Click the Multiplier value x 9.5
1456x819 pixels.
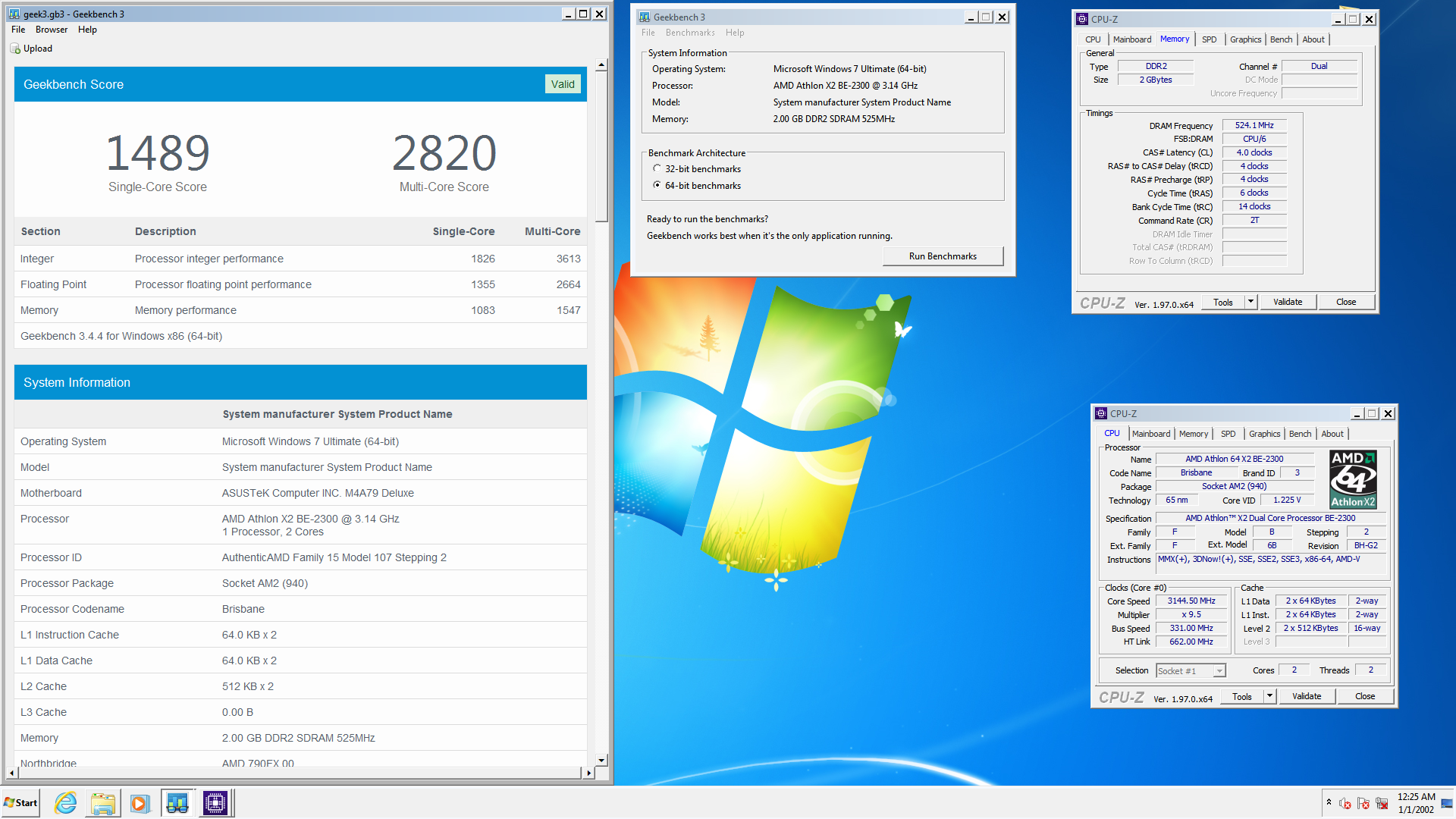(1191, 614)
